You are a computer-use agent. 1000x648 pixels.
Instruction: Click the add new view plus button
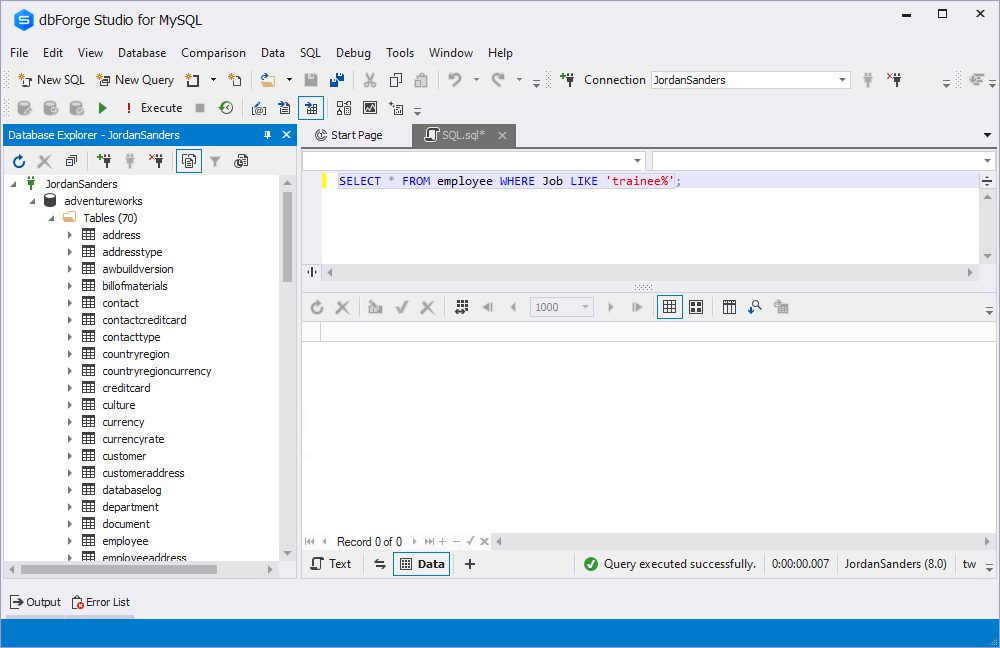(x=470, y=564)
